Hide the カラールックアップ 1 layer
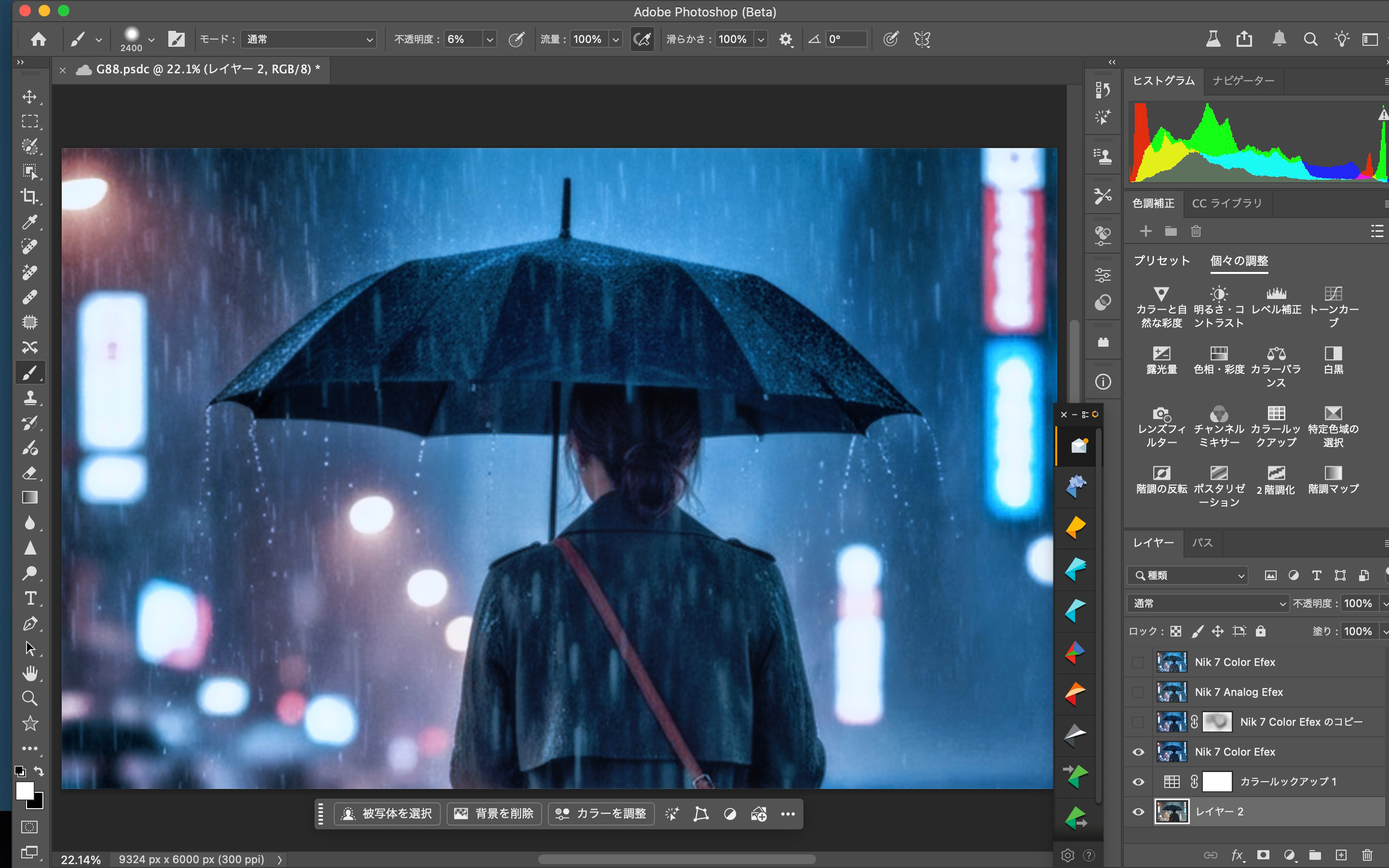The width and height of the screenshot is (1389, 868). coord(1138,782)
